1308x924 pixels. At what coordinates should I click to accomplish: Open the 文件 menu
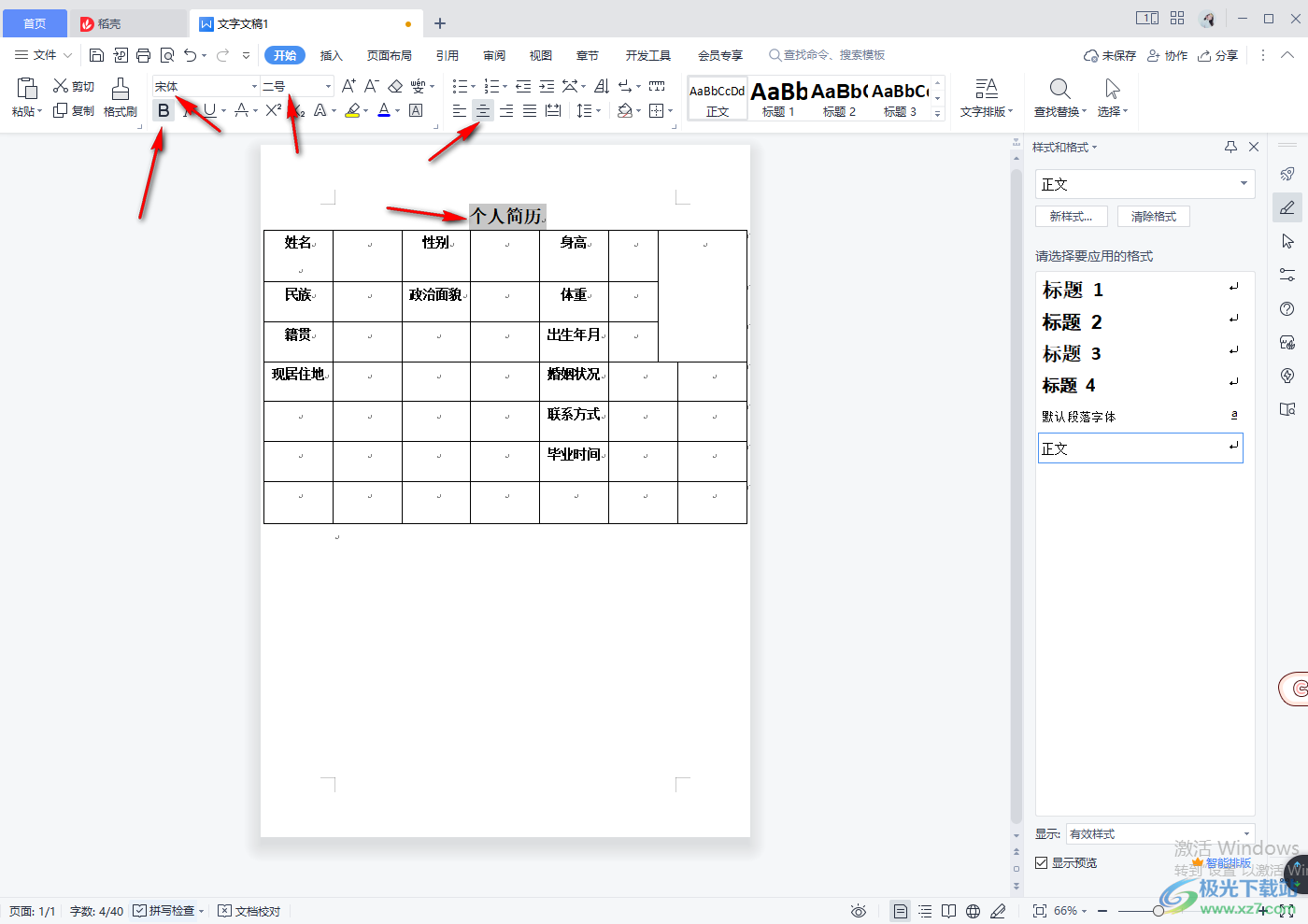pos(43,55)
